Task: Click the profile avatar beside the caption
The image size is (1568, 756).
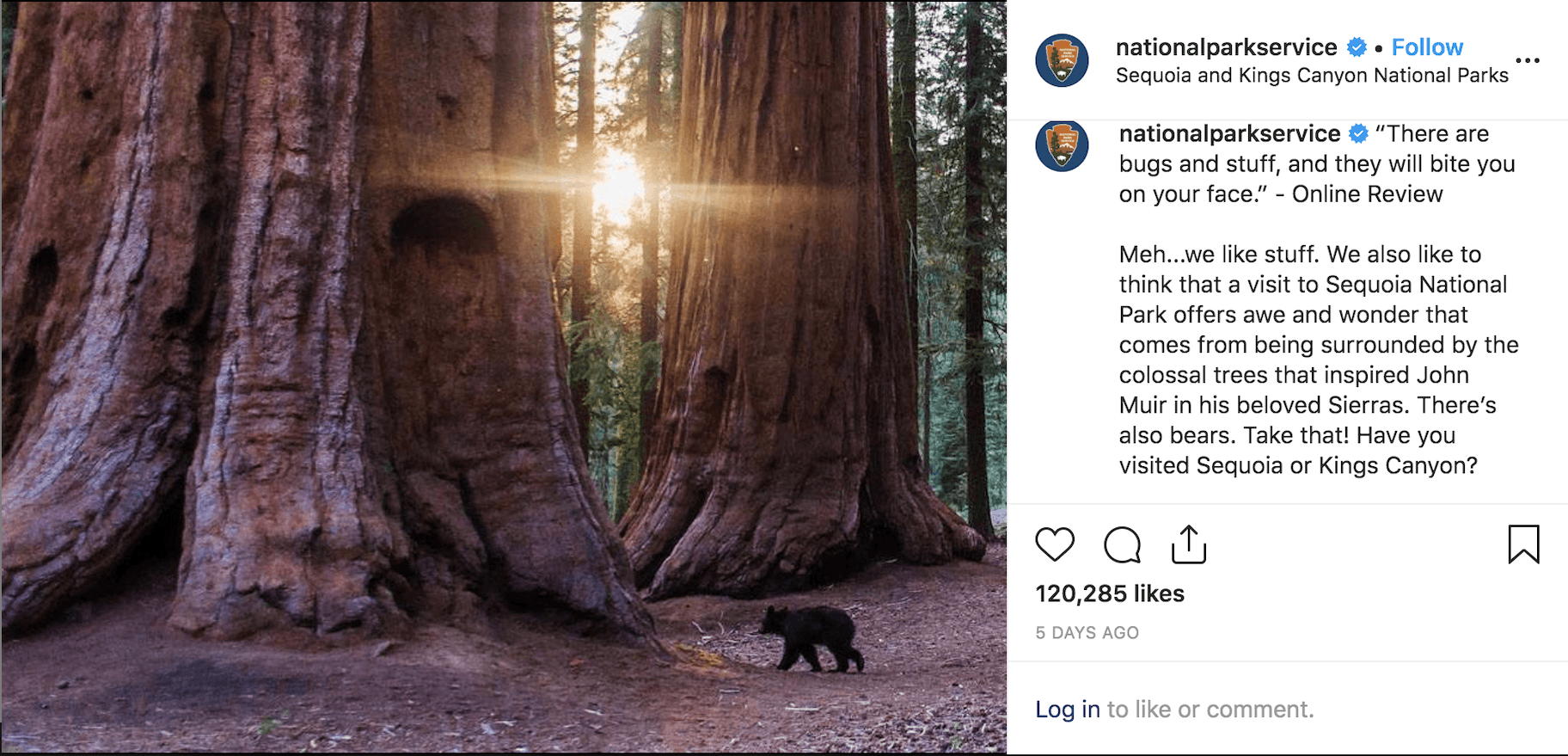Action: 1062,145
